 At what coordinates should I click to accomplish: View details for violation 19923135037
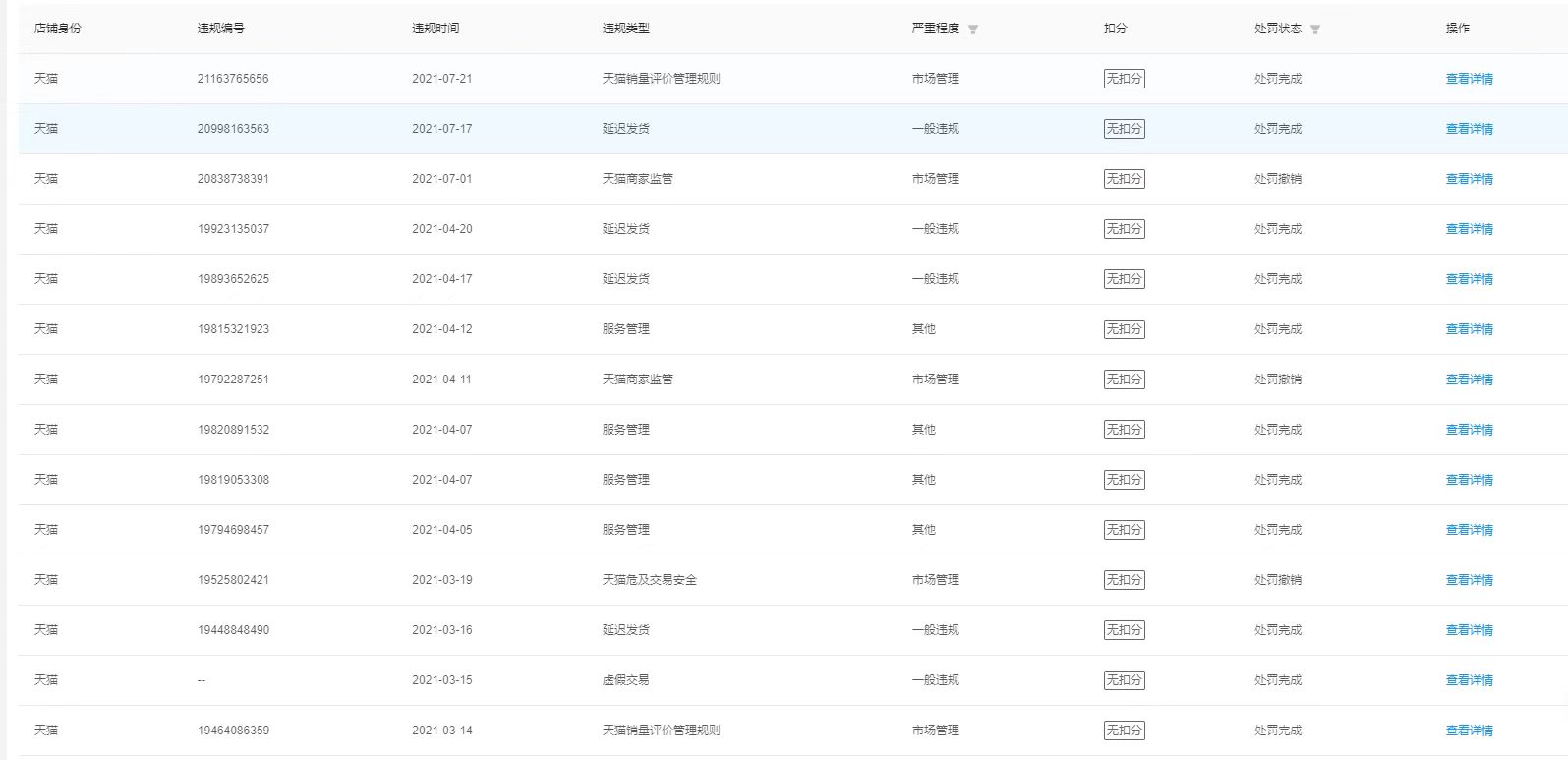[1469, 229]
